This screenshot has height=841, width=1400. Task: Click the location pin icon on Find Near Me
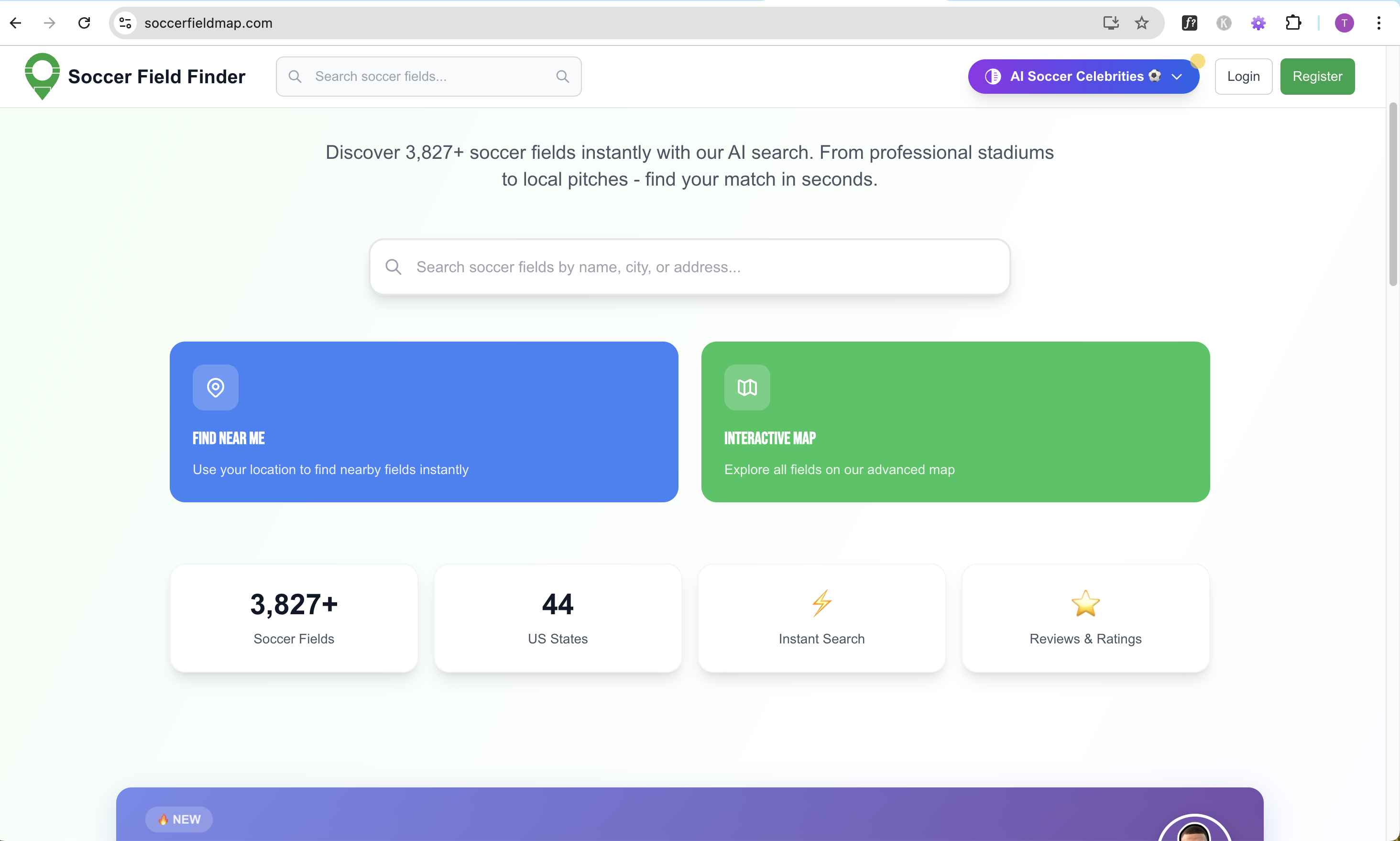215,387
